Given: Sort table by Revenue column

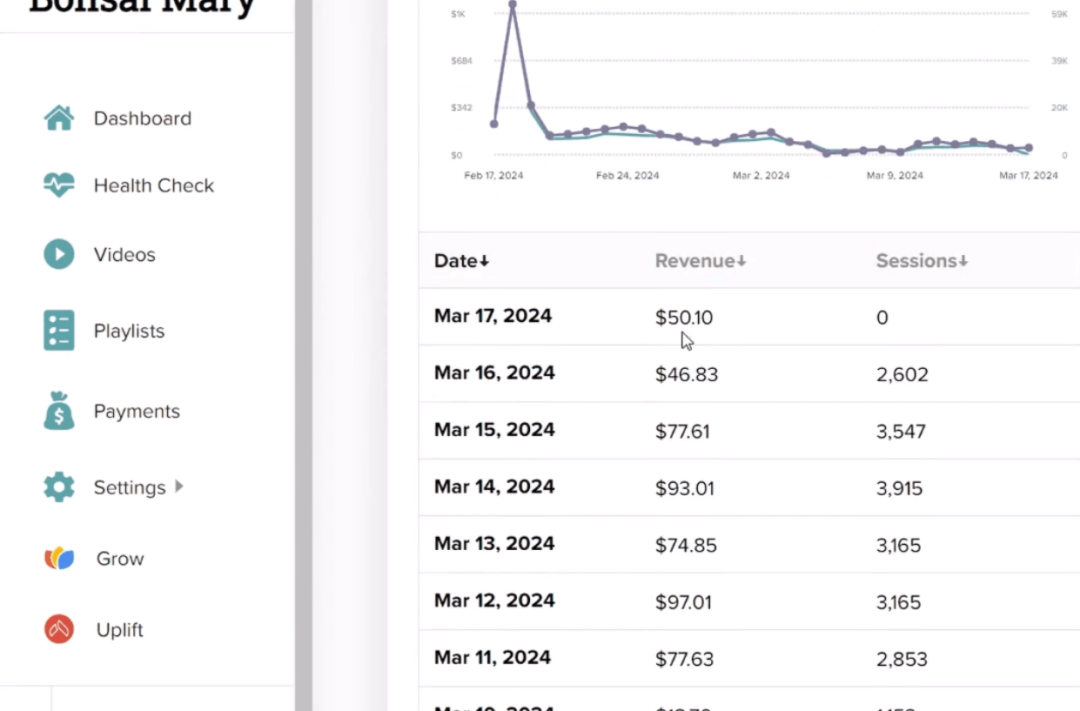Looking at the screenshot, I should click(700, 261).
